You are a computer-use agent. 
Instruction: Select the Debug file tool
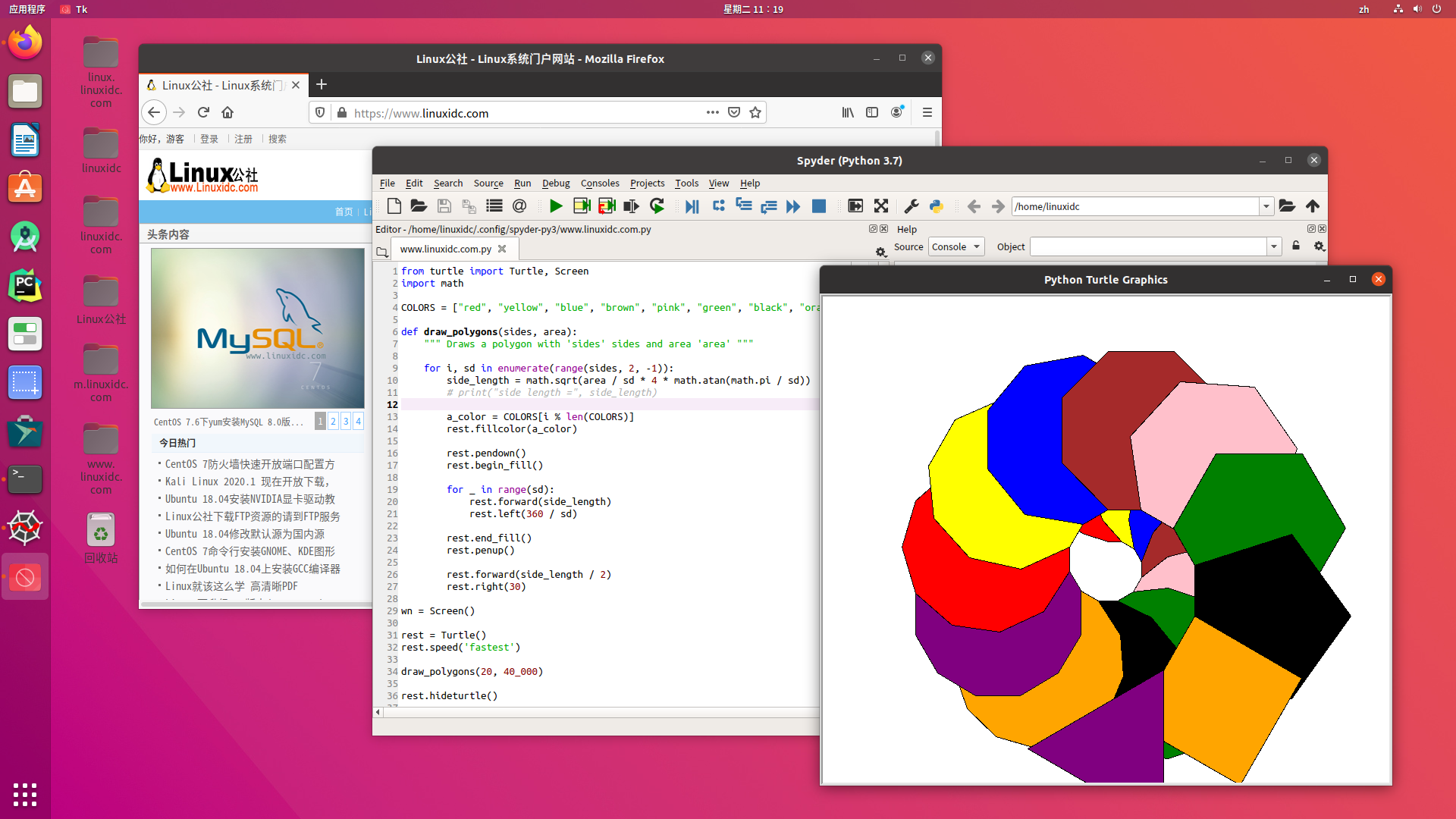coord(692,206)
